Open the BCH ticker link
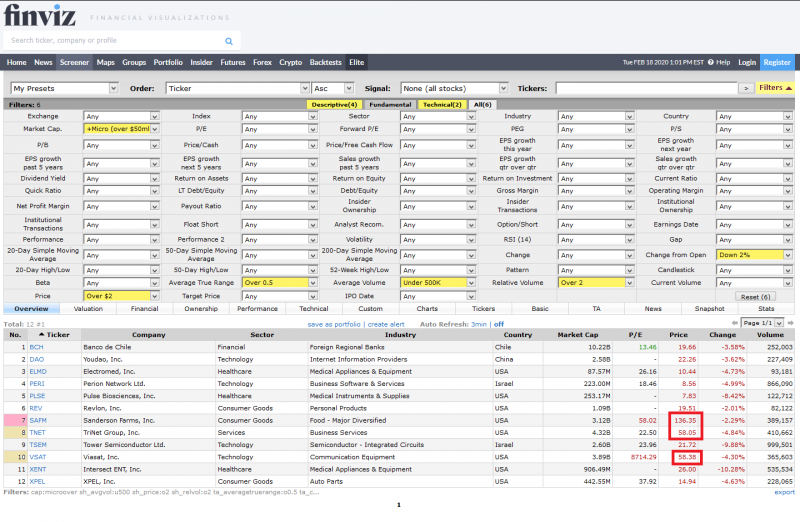The width and height of the screenshot is (800, 522). tap(36, 347)
